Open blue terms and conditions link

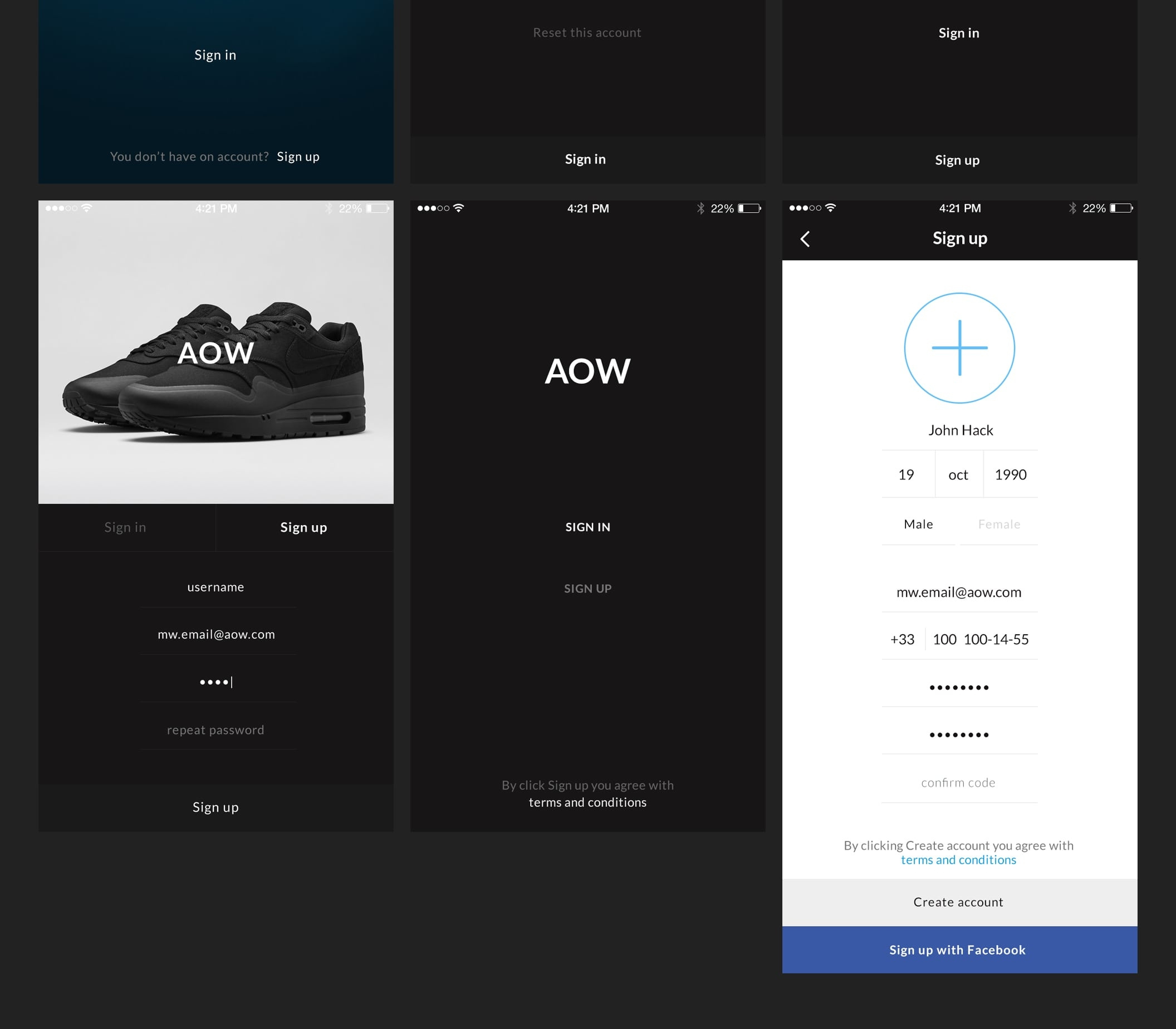click(958, 860)
